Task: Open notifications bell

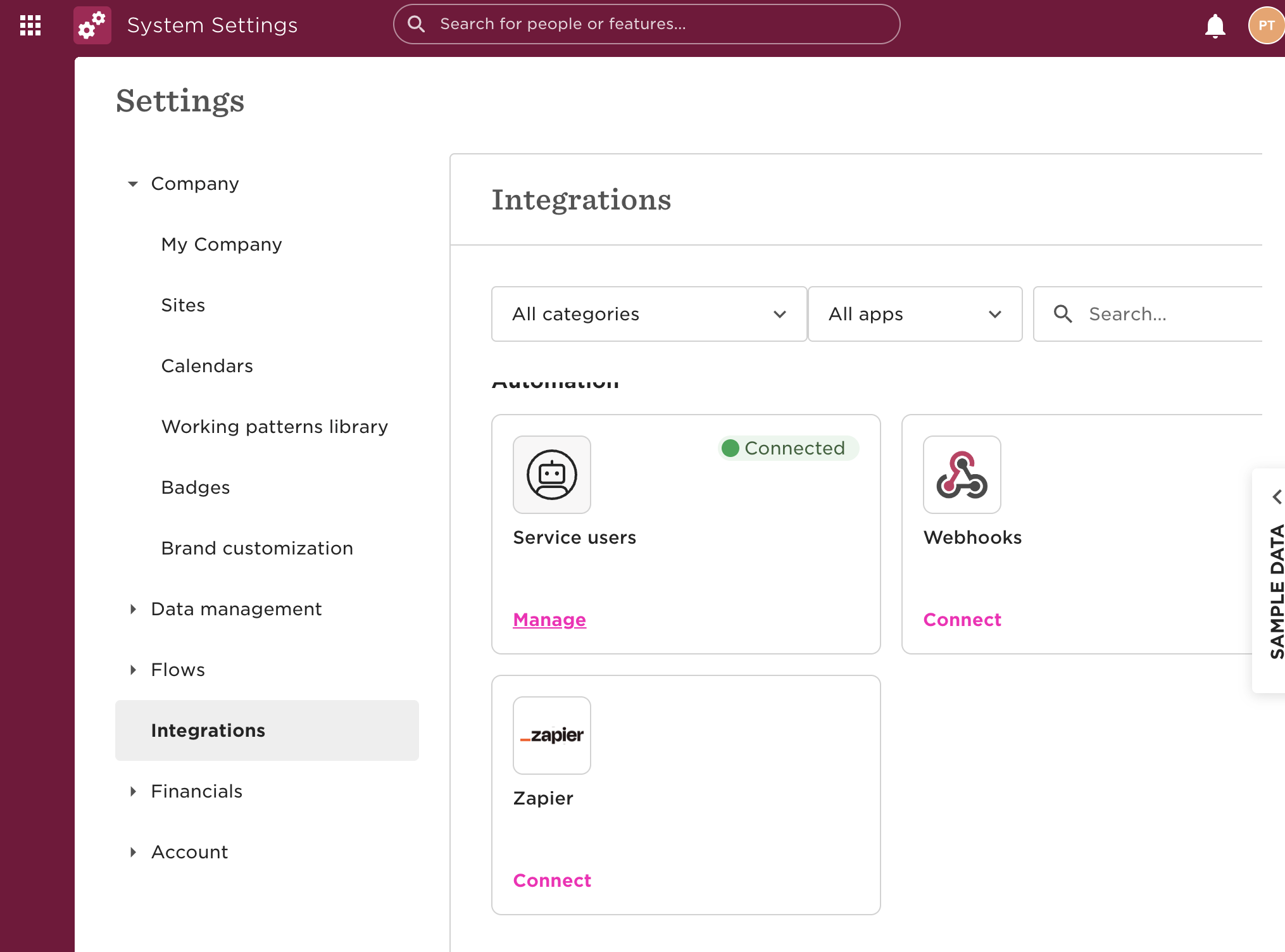Action: tap(1214, 26)
